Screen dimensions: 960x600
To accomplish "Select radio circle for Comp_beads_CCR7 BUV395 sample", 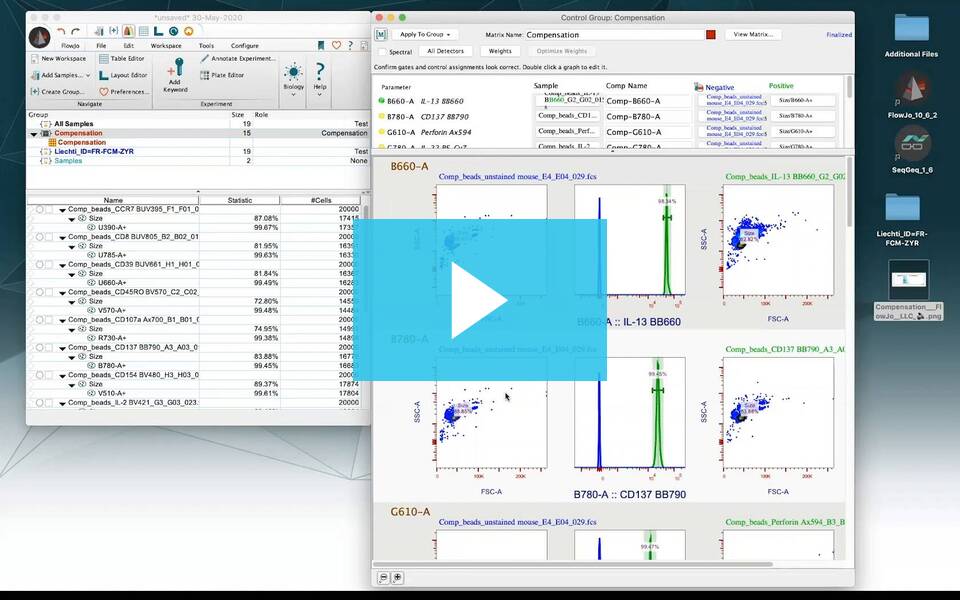I will tap(39, 209).
